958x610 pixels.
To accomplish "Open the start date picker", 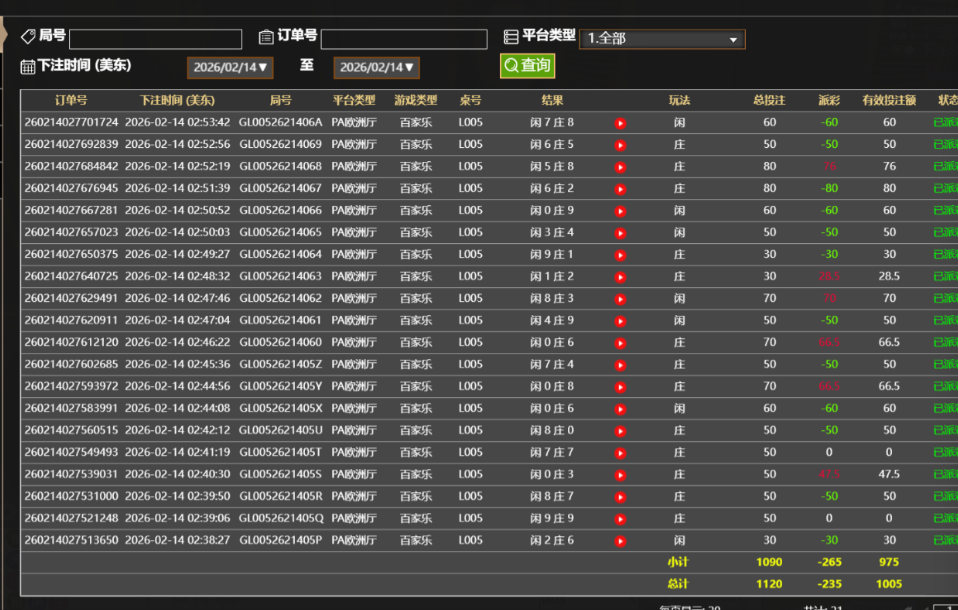I will [x=230, y=67].
